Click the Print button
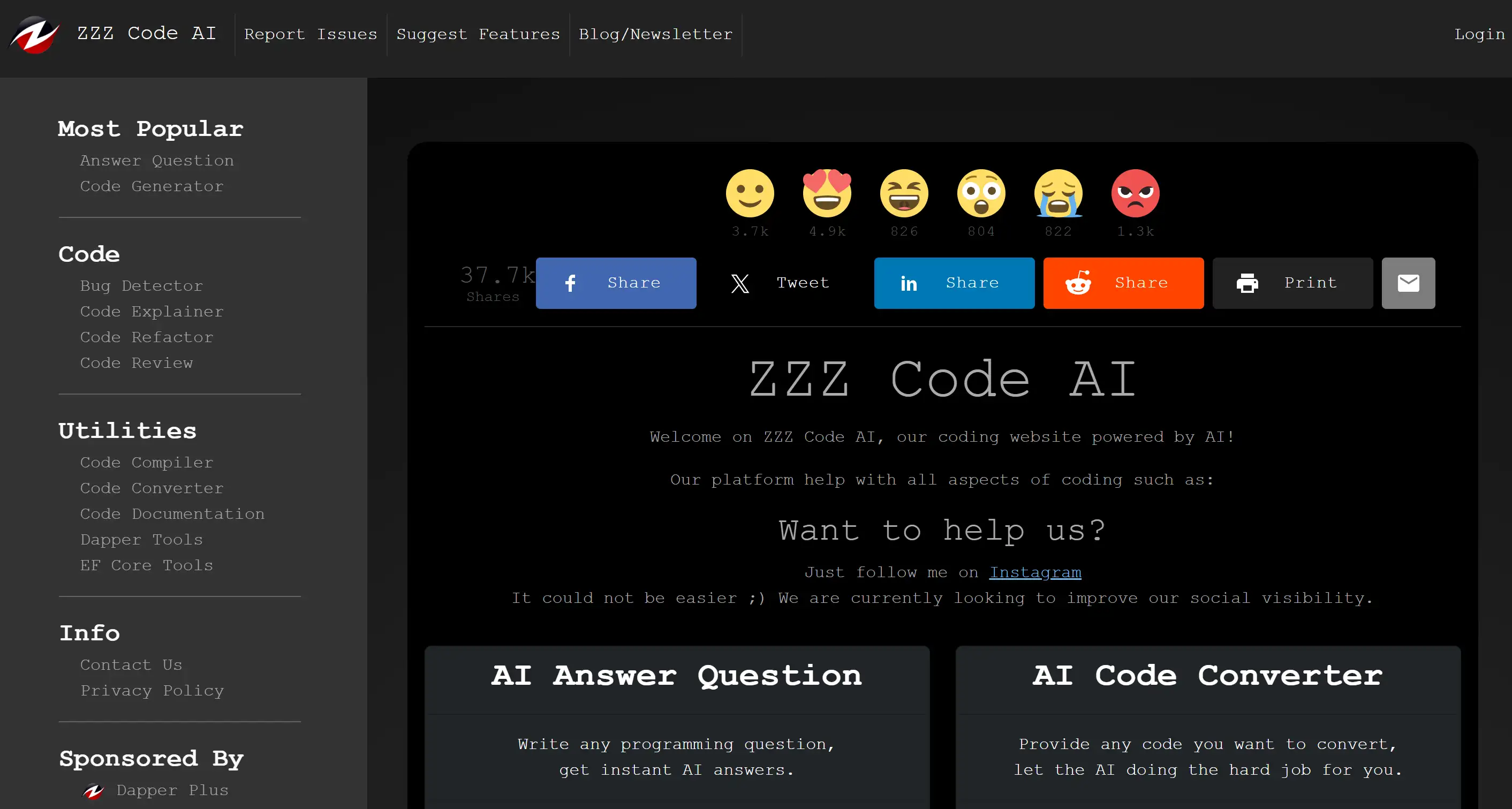Screen dimensions: 1512x809 click(1292, 283)
